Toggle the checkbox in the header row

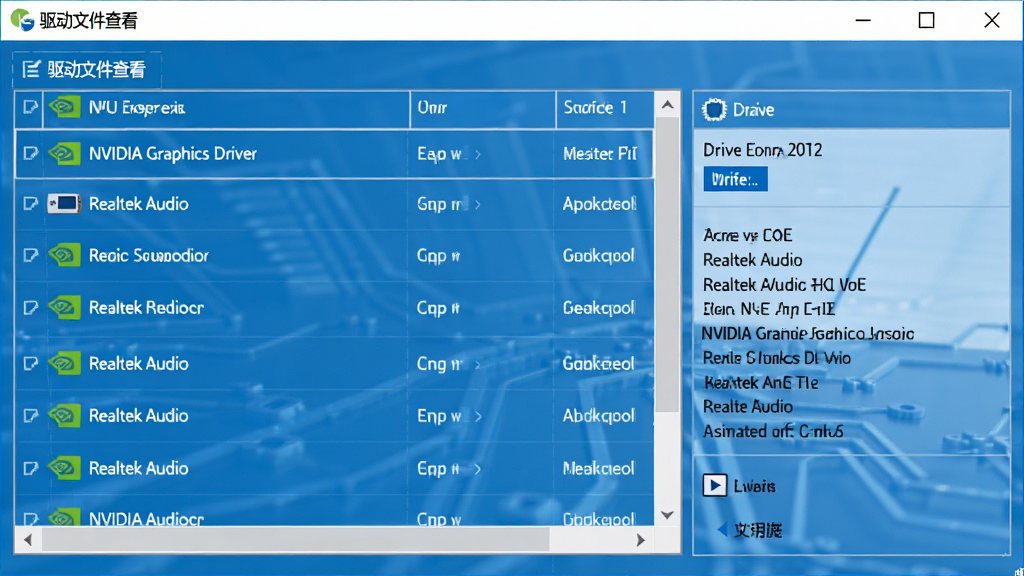(x=30, y=107)
